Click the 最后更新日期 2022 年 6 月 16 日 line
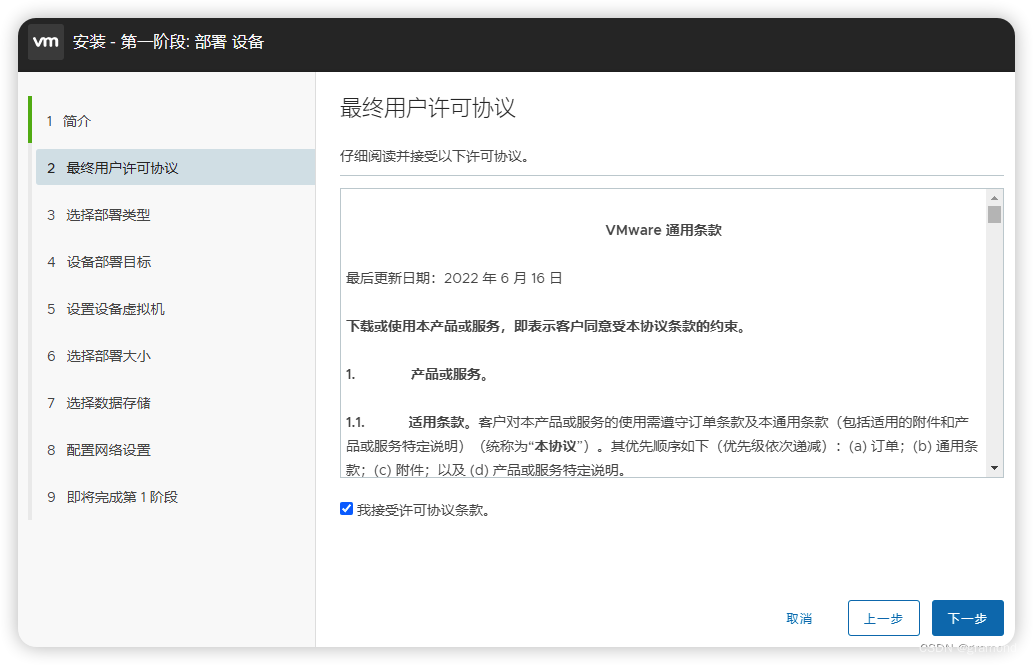Screen dimensions: 1033x665 click(454, 278)
